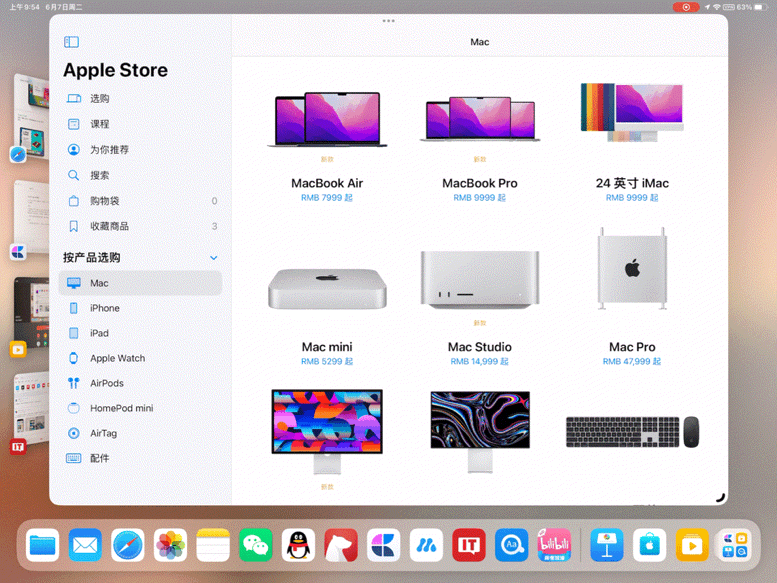The width and height of the screenshot is (777, 583).
Task: Collapse the 按产品选购 section chevron
Action: (214, 258)
